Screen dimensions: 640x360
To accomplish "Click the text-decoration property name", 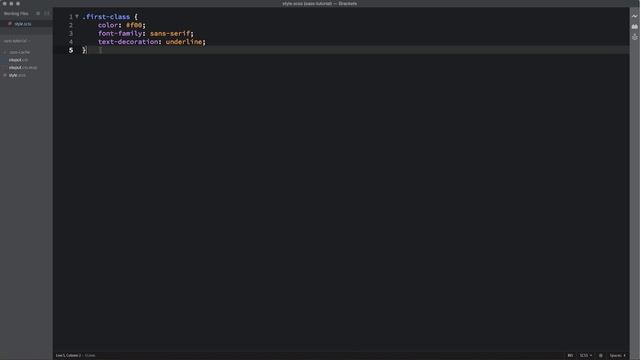I will click(x=128, y=42).
